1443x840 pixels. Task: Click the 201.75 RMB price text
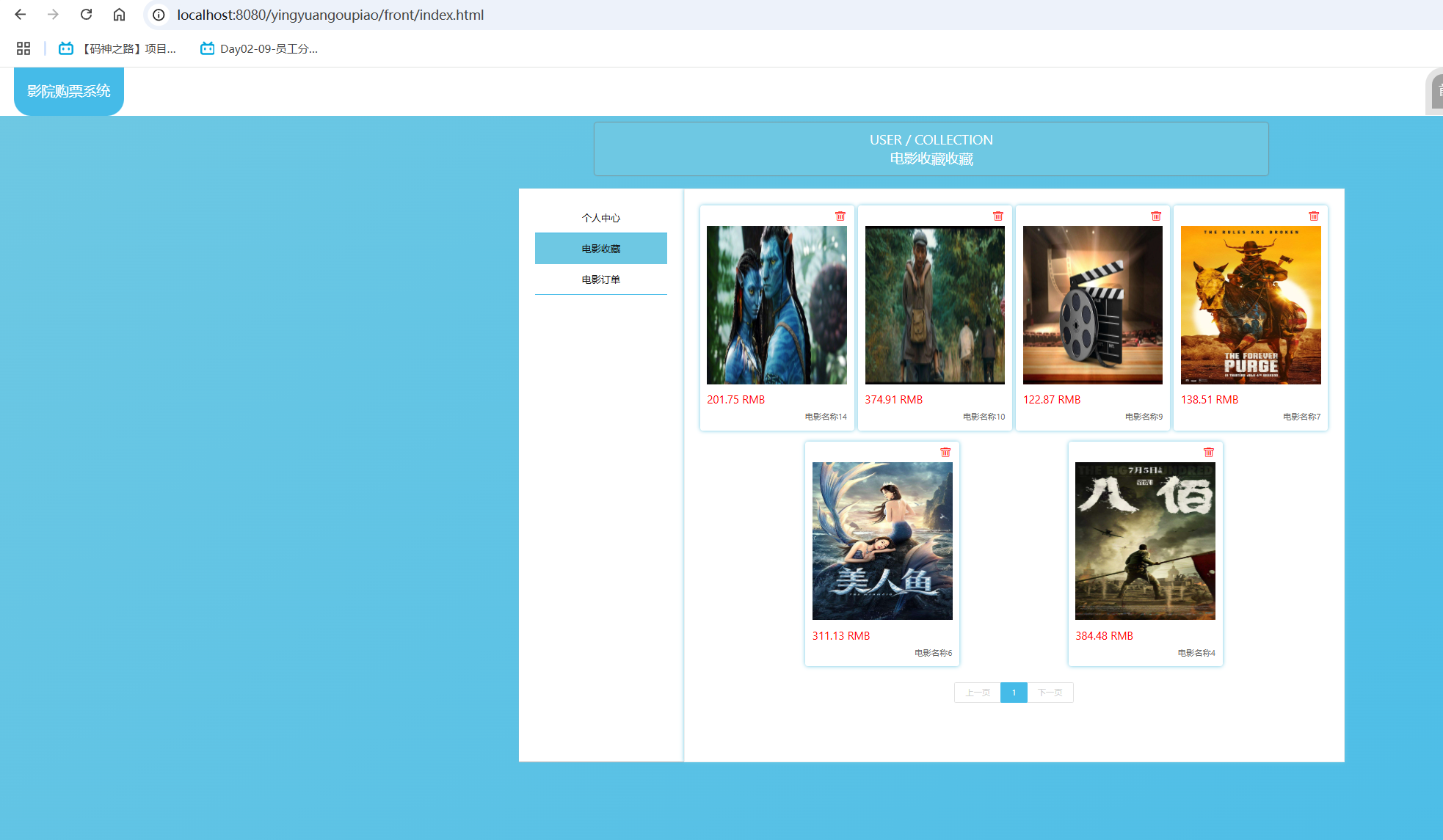coord(735,400)
